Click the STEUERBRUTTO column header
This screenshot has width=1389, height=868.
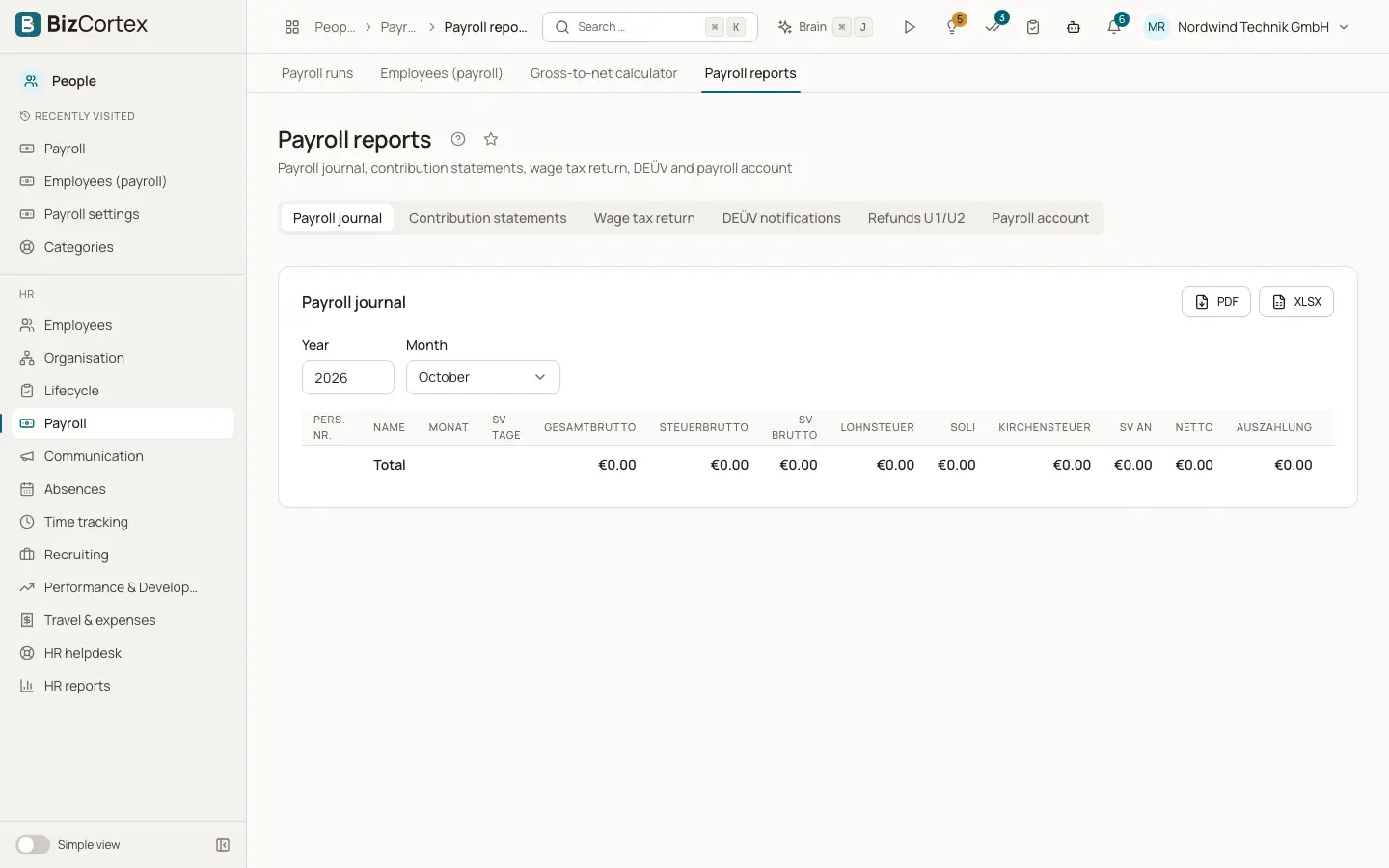tap(704, 427)
